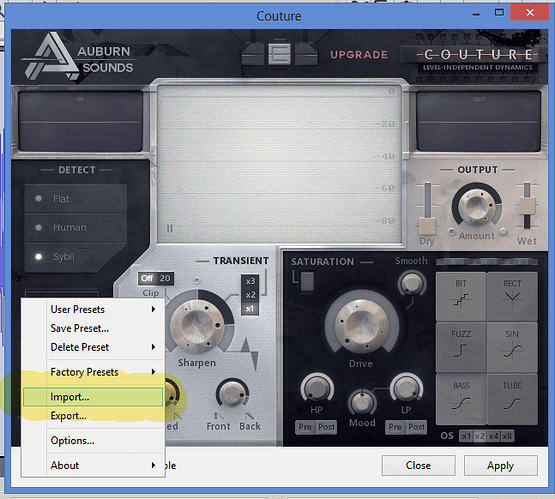This screenshot has height=499, width=555.
Task: Click the Smooth knob
Action: pyautogui.click(x=411, y=283)
